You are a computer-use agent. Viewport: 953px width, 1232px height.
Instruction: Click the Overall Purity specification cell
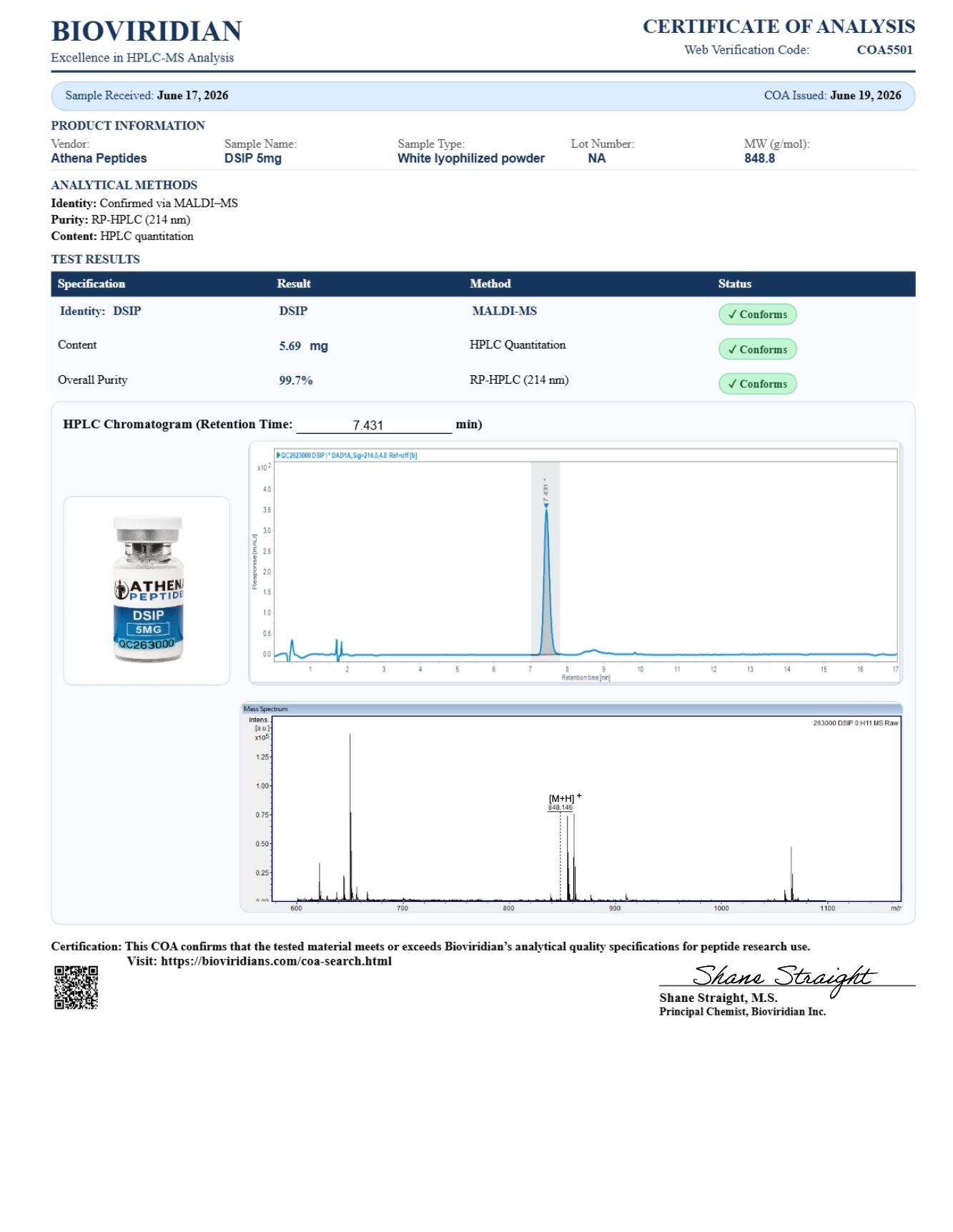click(92, 379)
